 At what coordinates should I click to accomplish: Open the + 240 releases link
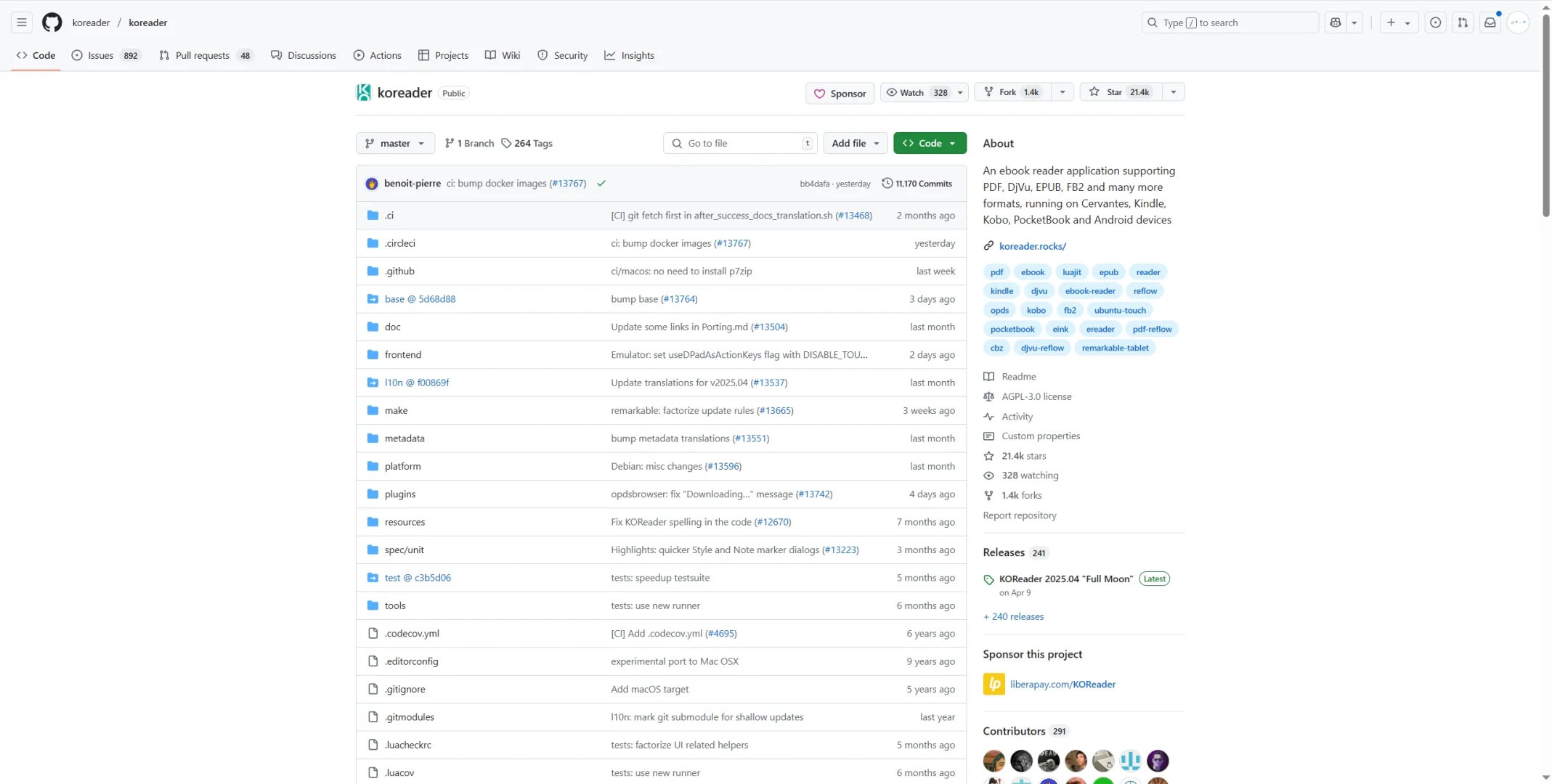click(1013, 616)
